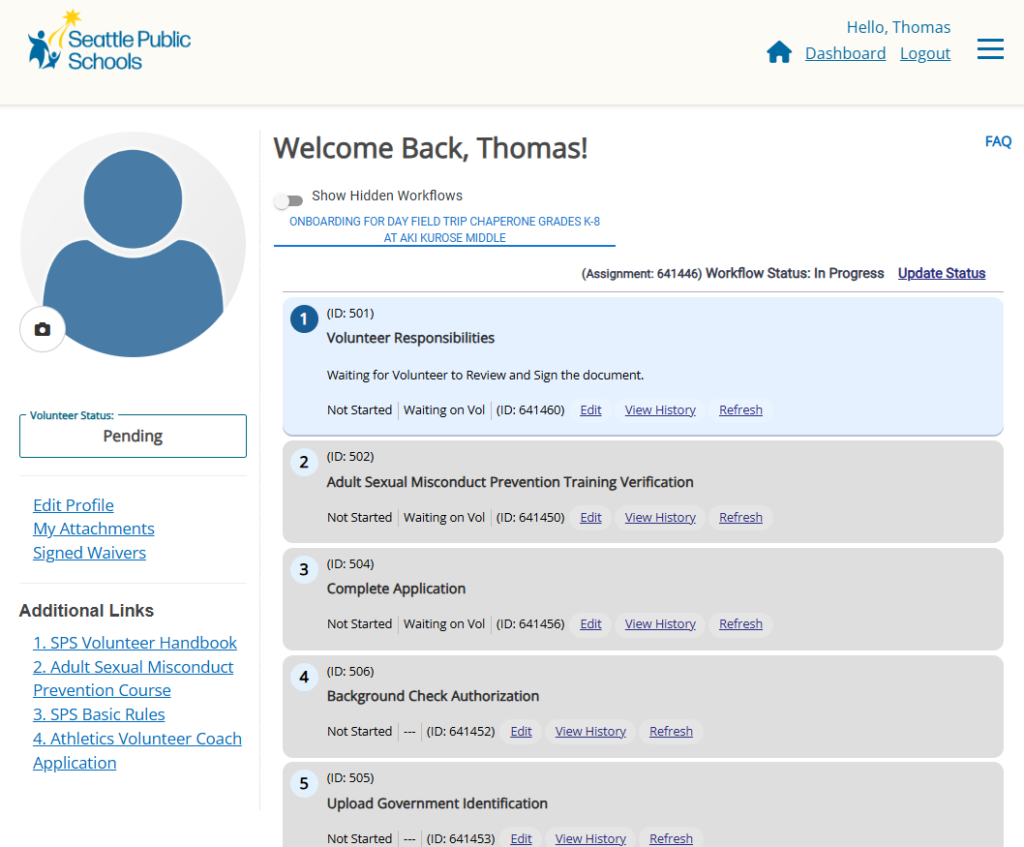Click the camera icon to change profile photo

point(42,329)
